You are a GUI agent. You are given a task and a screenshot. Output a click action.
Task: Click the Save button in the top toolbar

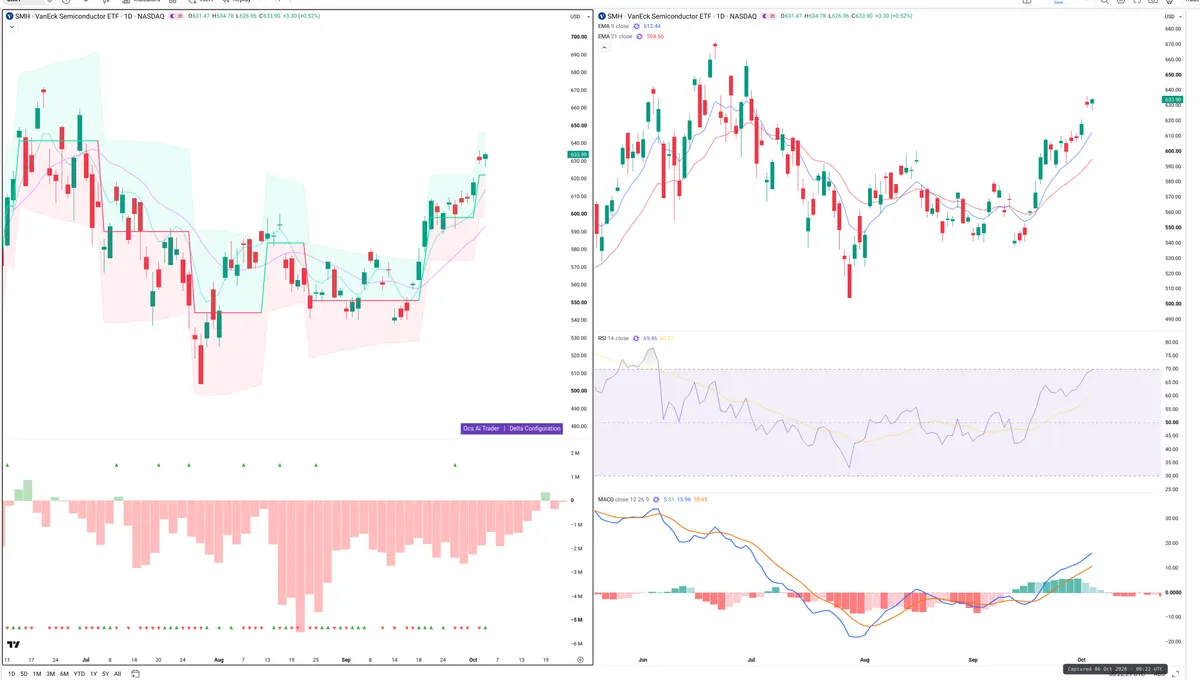1058,3
